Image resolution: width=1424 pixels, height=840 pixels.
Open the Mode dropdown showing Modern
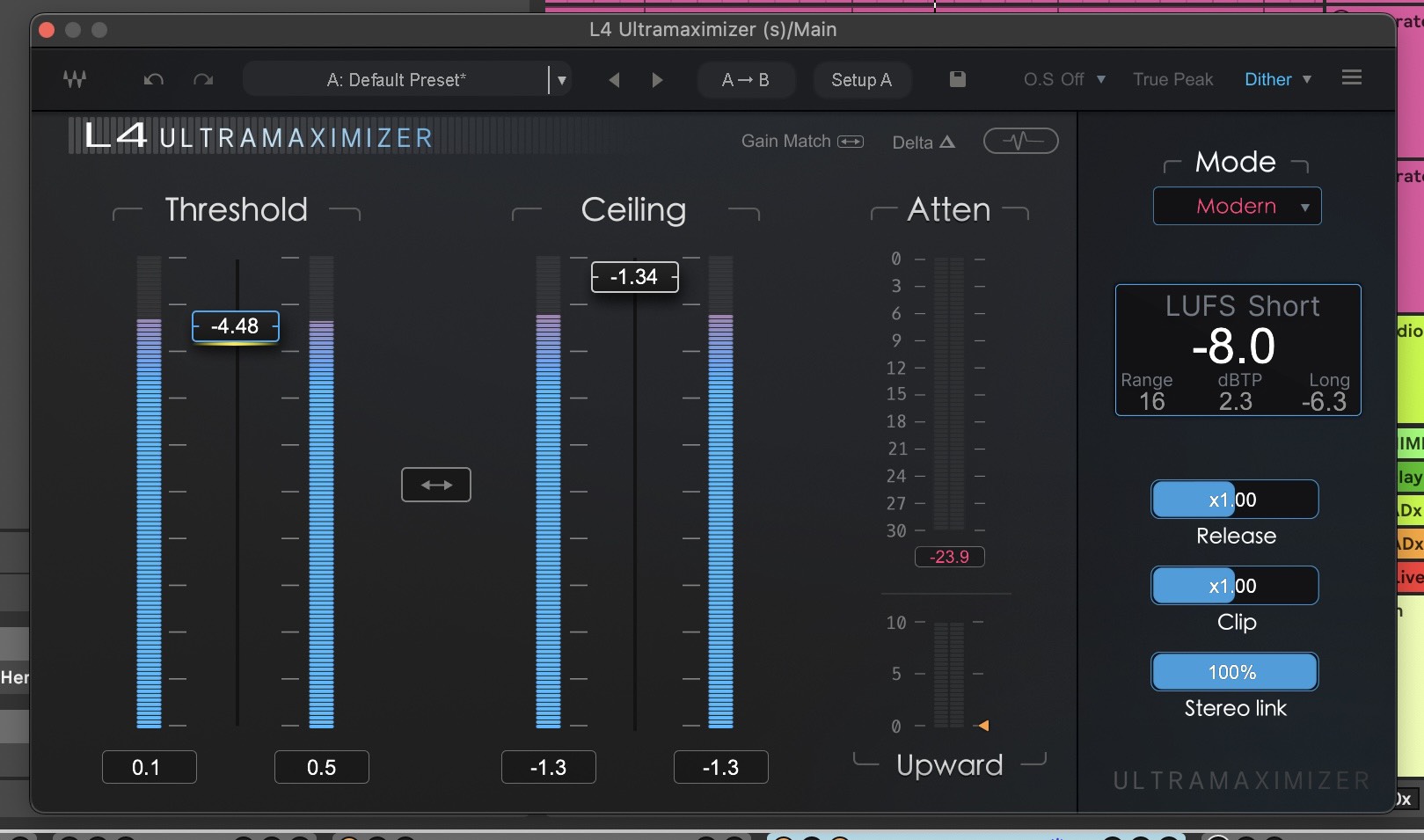click(1237, 207)
